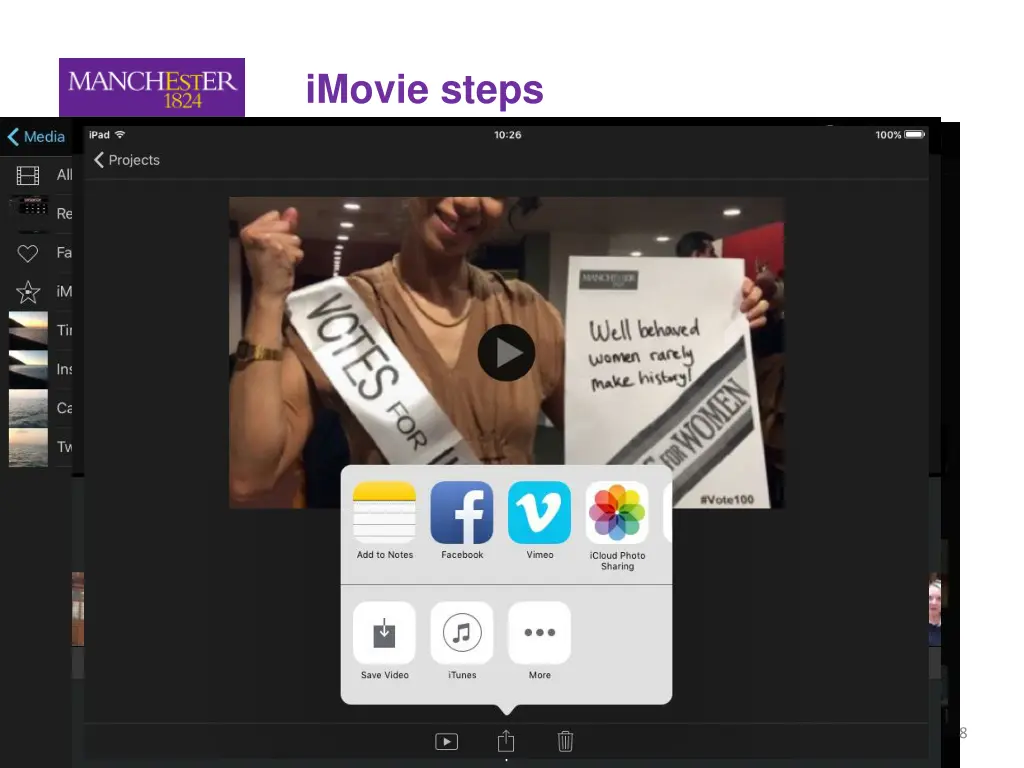The image size is (1024, 768).
Task: Send the video to iTunes
Action: pyautogui.click(x=462, y=633)
